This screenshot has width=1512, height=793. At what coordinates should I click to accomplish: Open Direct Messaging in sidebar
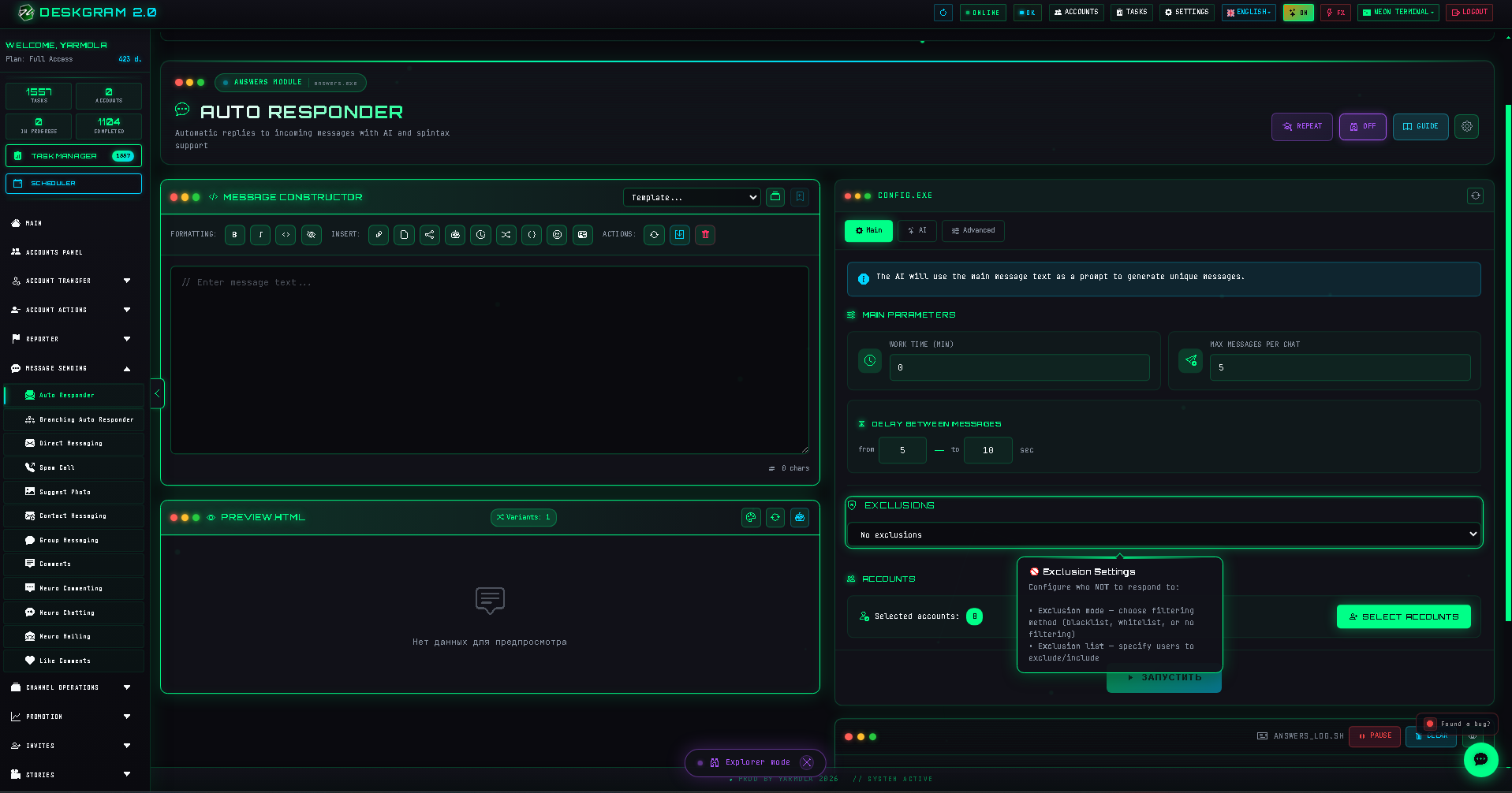tap(74, 443)
